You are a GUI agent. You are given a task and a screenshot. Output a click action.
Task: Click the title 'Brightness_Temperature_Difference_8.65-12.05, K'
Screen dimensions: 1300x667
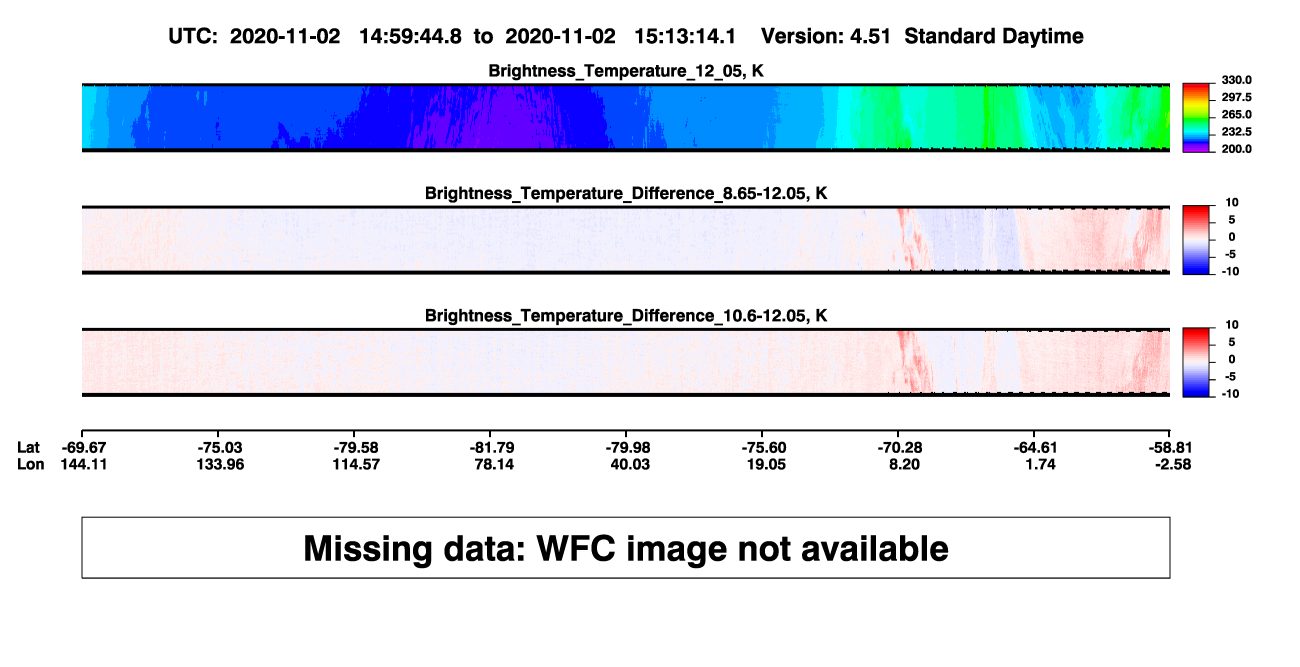626,193
